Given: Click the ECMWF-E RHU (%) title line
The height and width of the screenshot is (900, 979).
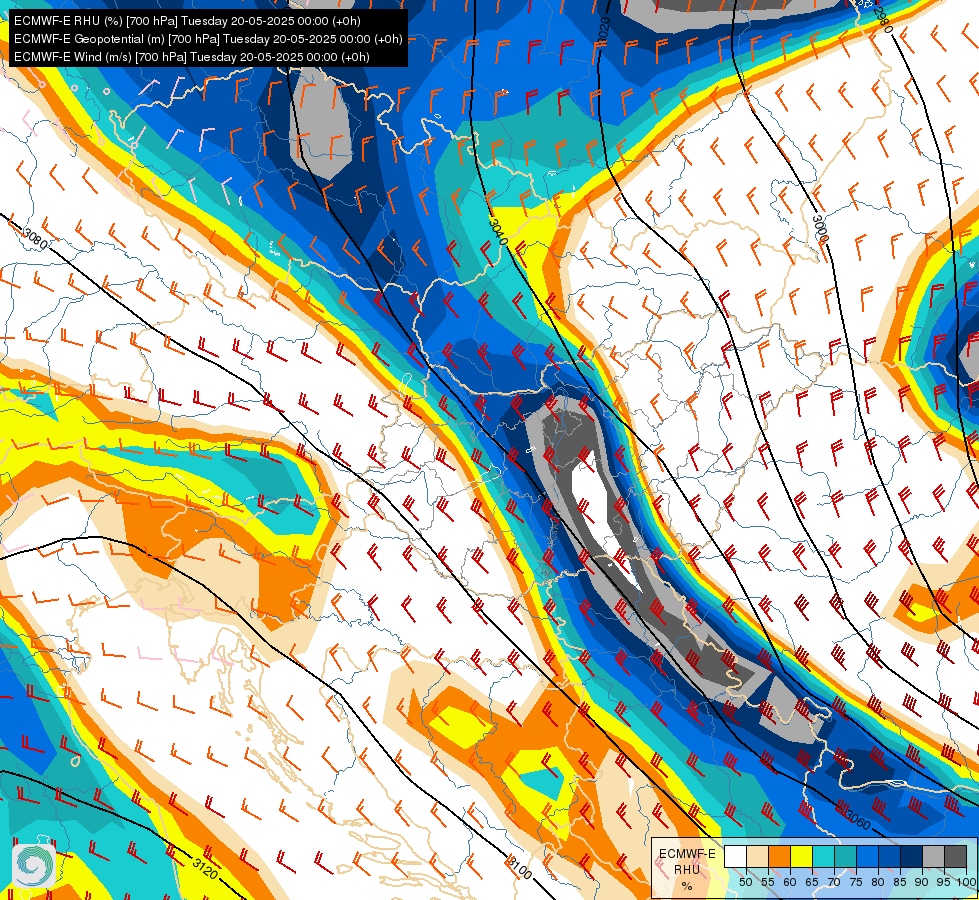Looking at the screenshot, I should click(x=187, y=21).
